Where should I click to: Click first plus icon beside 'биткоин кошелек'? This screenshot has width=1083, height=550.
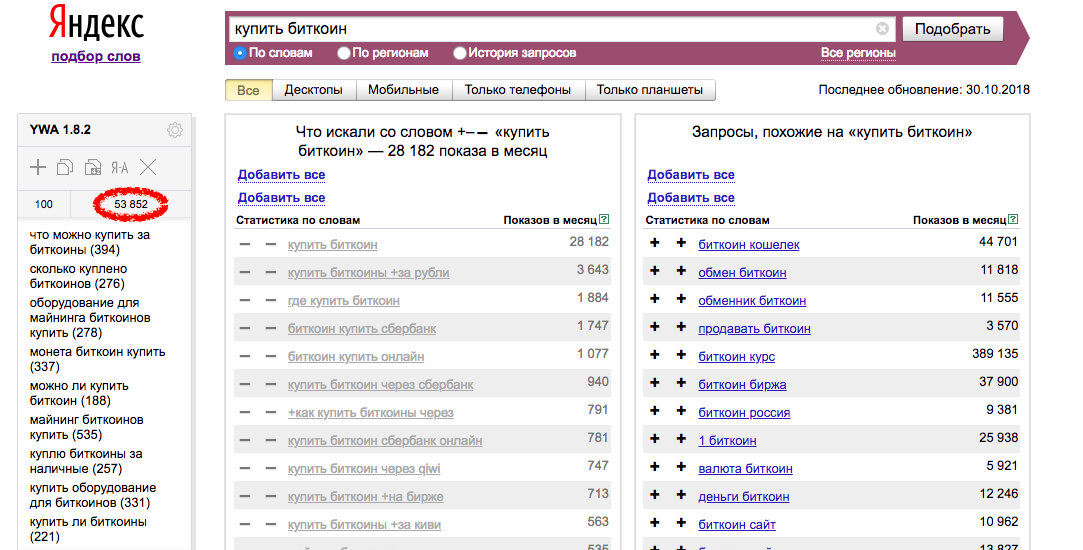(x=655, y=243)
